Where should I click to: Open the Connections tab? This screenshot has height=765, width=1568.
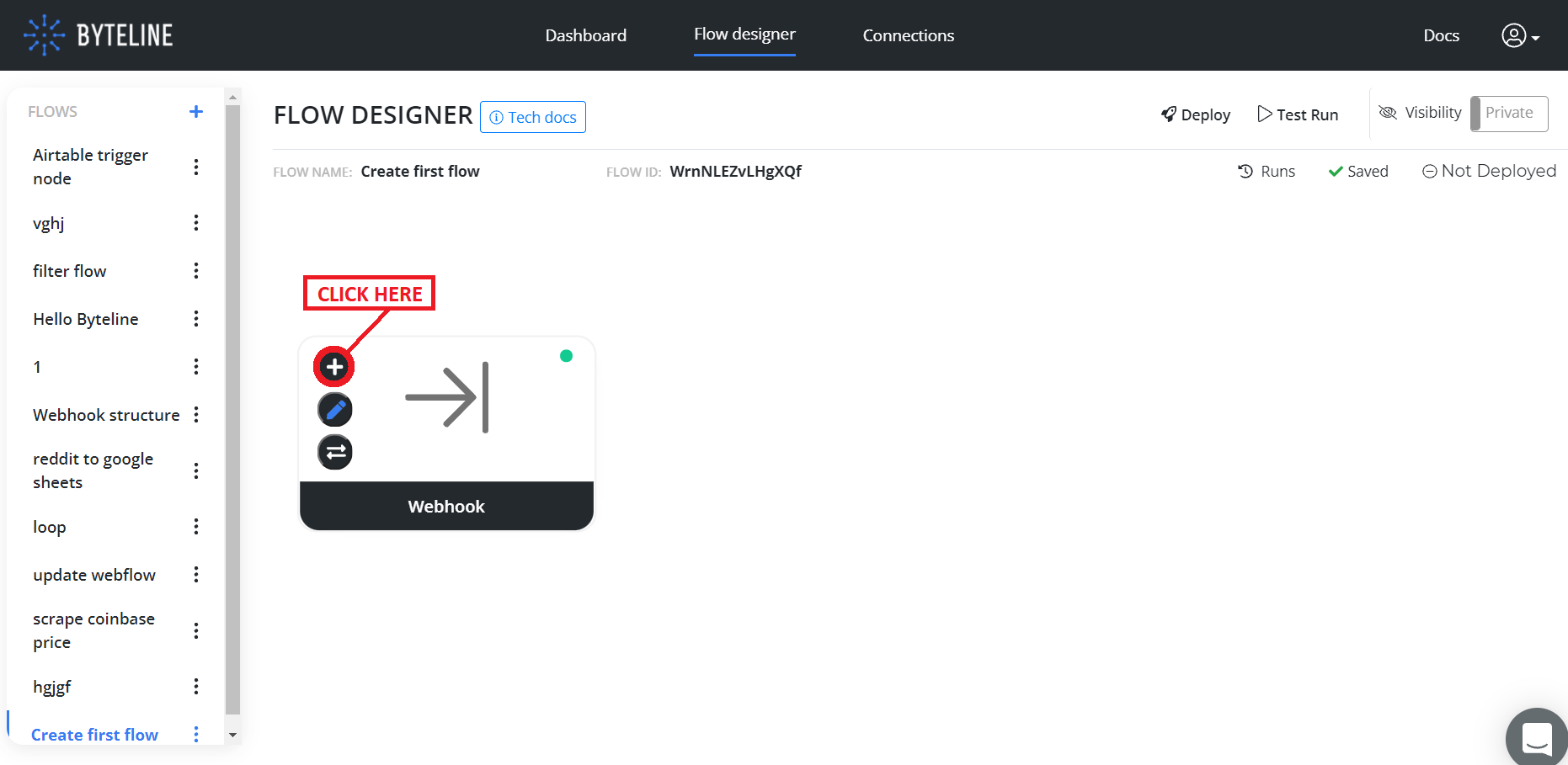click(909, 35)
